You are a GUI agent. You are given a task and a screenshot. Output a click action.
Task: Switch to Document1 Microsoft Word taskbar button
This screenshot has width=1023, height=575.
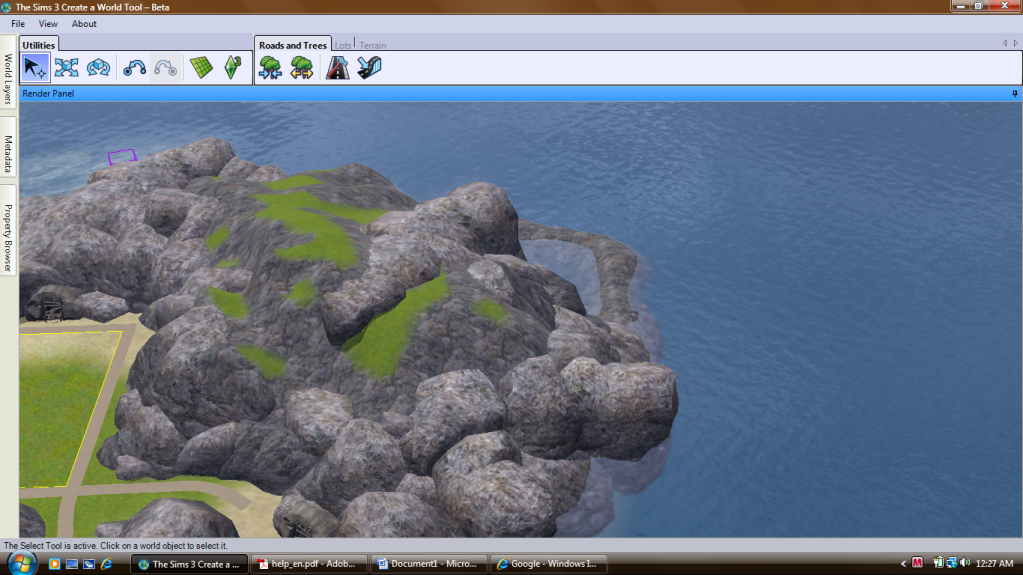[428, 564]
